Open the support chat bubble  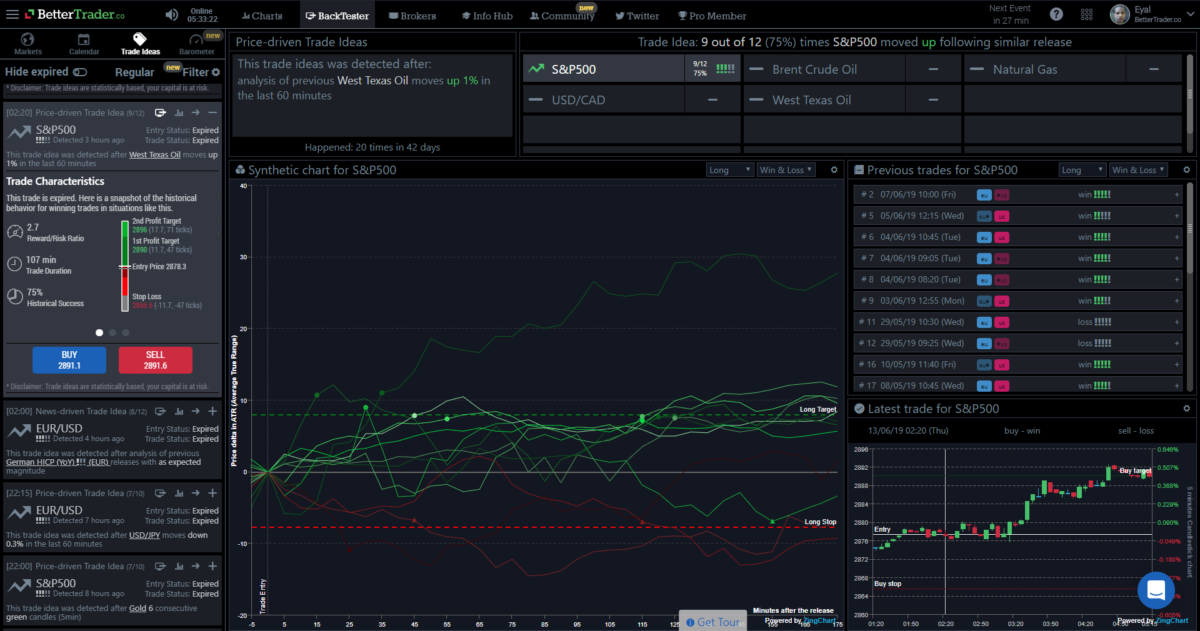(x=1156, y=590)
